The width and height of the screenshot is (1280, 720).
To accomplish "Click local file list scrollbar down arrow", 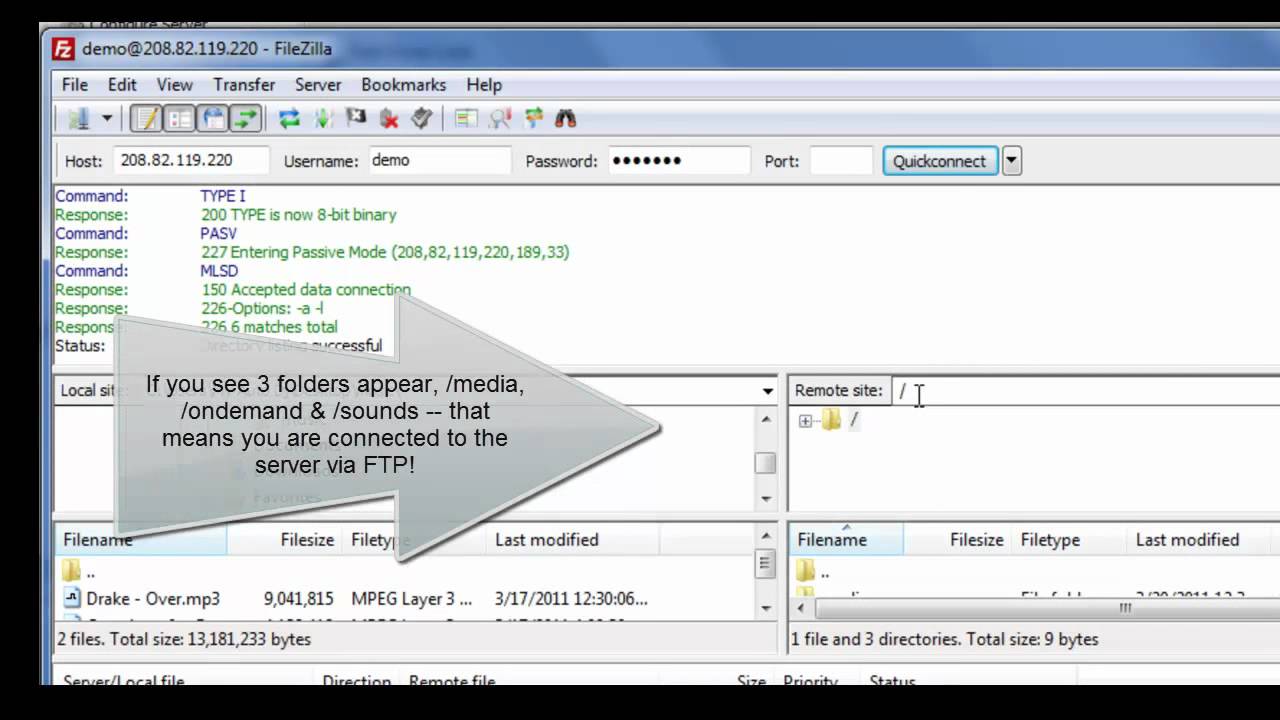I will pyautogui.click(x=766, y=608).
